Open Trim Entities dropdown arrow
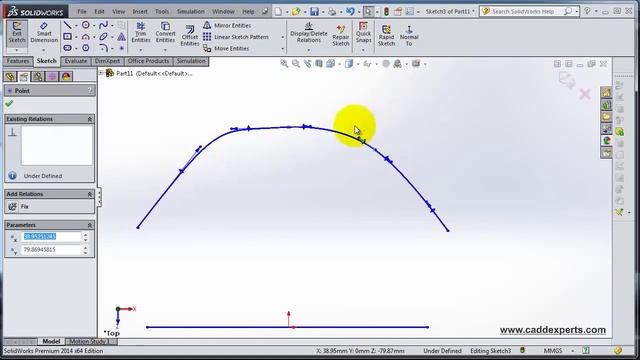 (140, 50)
